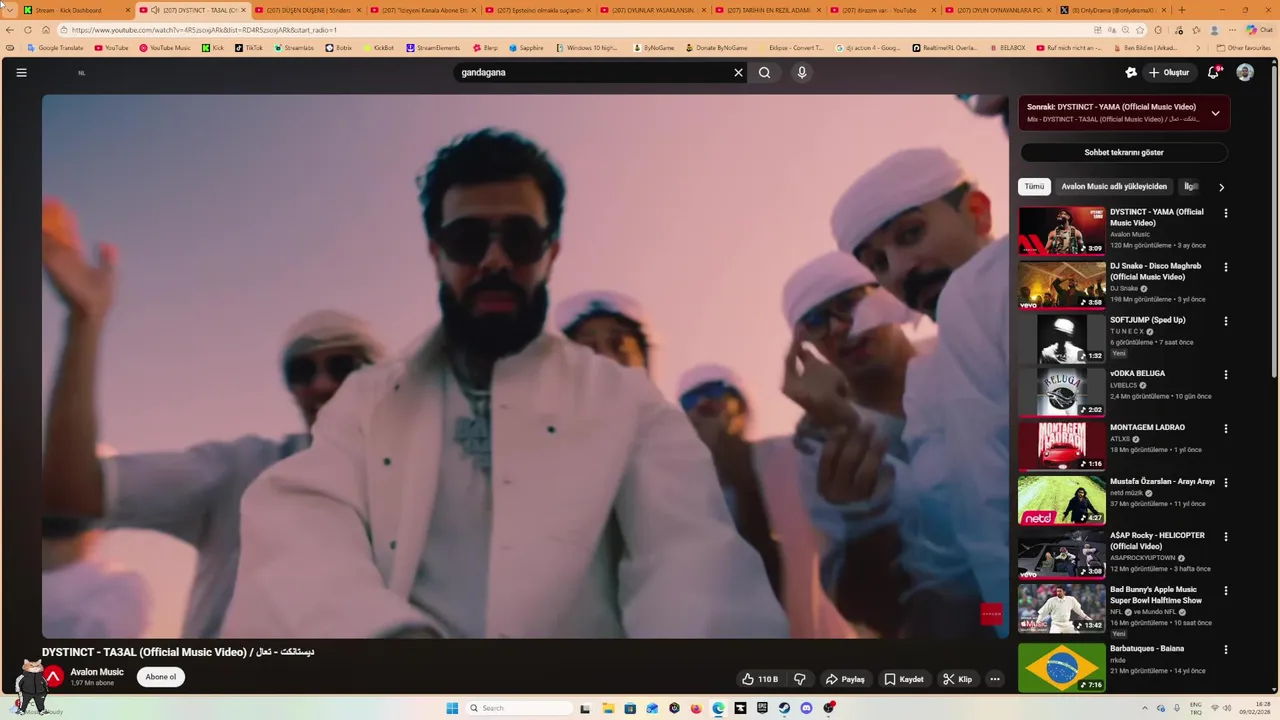Open Bad Bunny Super Bowl Halftime thumbnail
This screenshot has width=1280, height=720.
pos(1062,608)
